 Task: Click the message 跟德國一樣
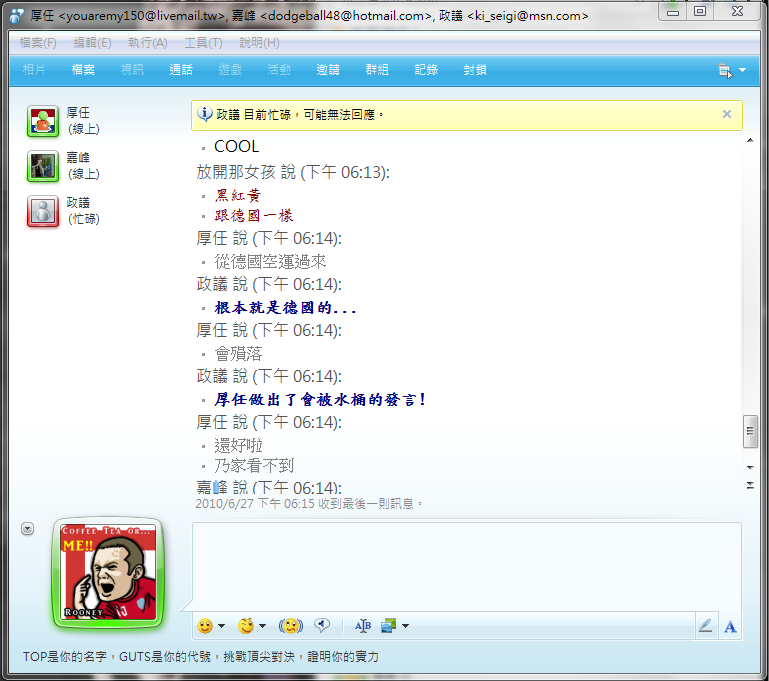(x=254, y=215)
